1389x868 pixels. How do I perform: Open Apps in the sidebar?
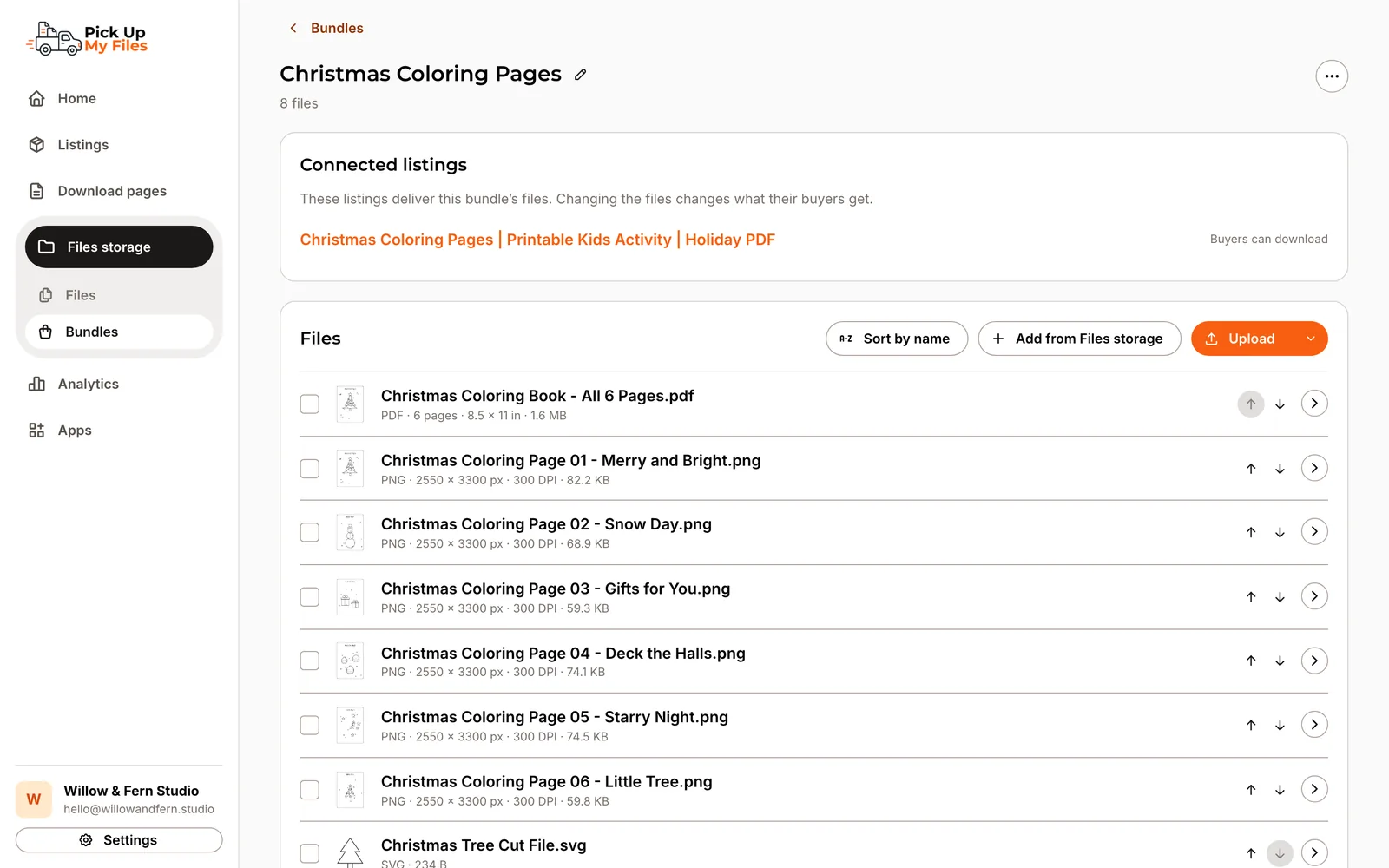pyautogui.click(x=75, y=431)
